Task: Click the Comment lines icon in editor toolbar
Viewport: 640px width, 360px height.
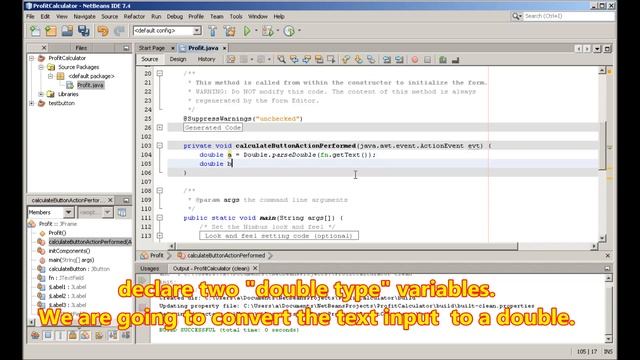Action: [x=443, y=60]
